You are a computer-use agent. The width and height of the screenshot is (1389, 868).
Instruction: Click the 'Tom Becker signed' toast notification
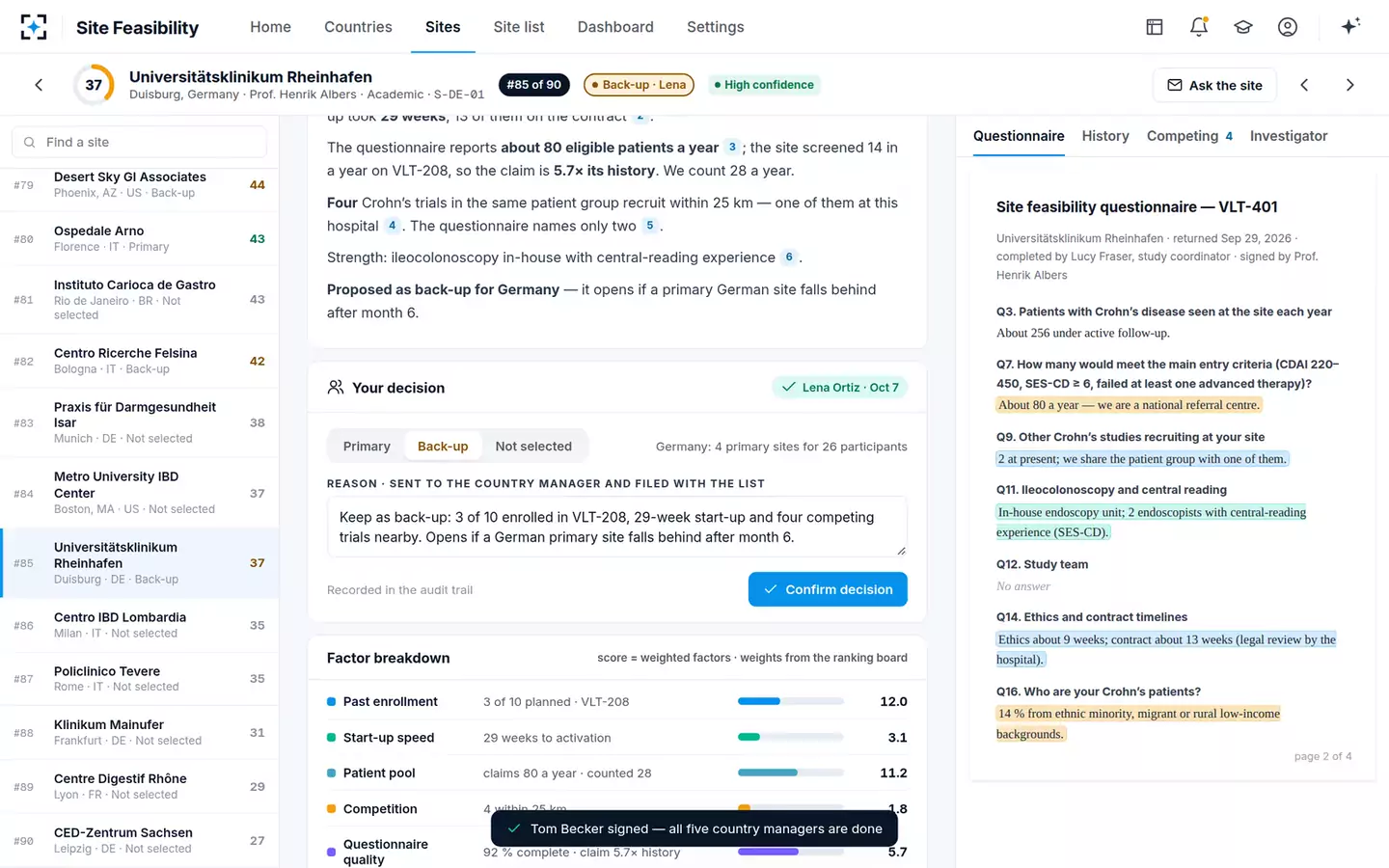pyautogui.click(x=694, y=828)
